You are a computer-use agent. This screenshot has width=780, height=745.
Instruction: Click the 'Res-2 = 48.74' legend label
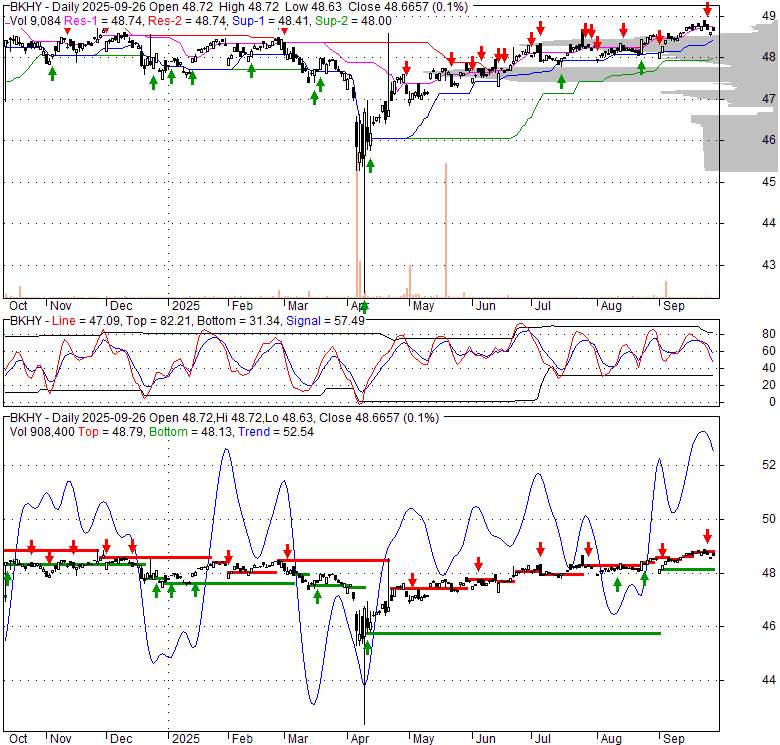tap(187, 21)
